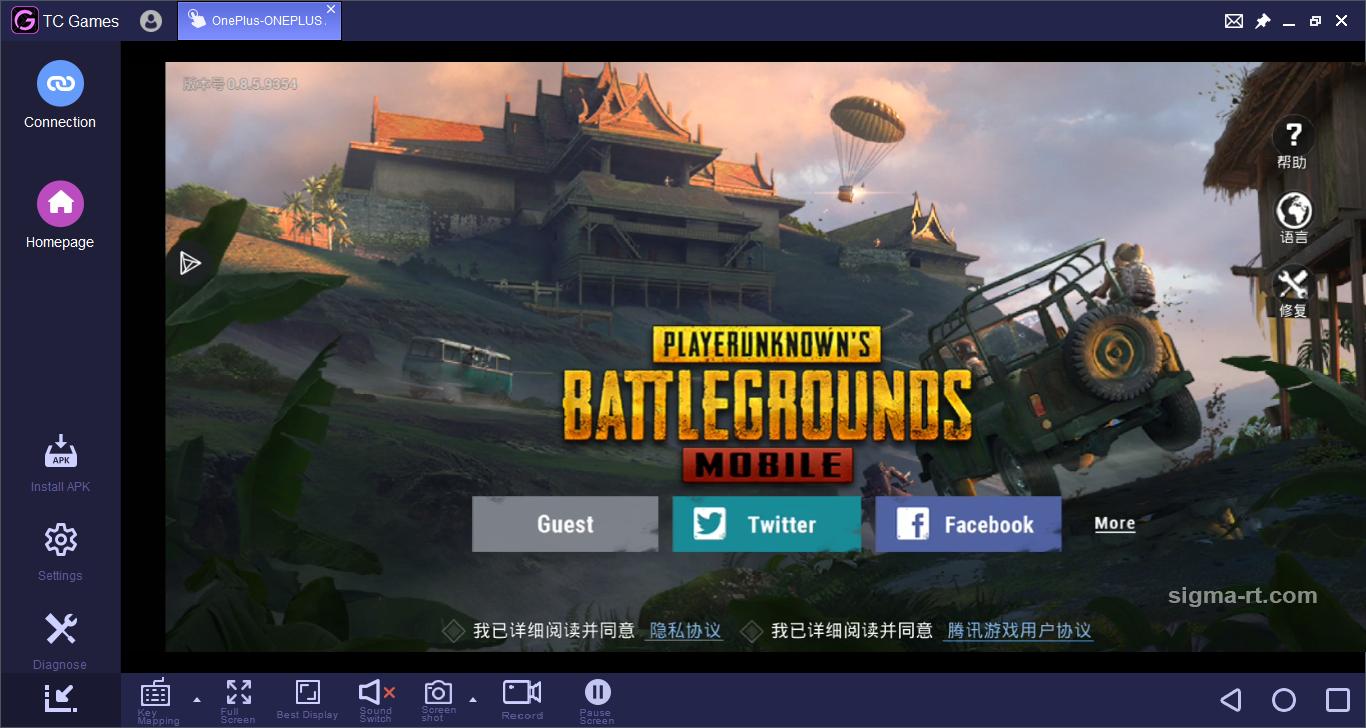Tap the Android home circle button
The width and height of the screenshot is (1366, 728).
coord(1284,700)
